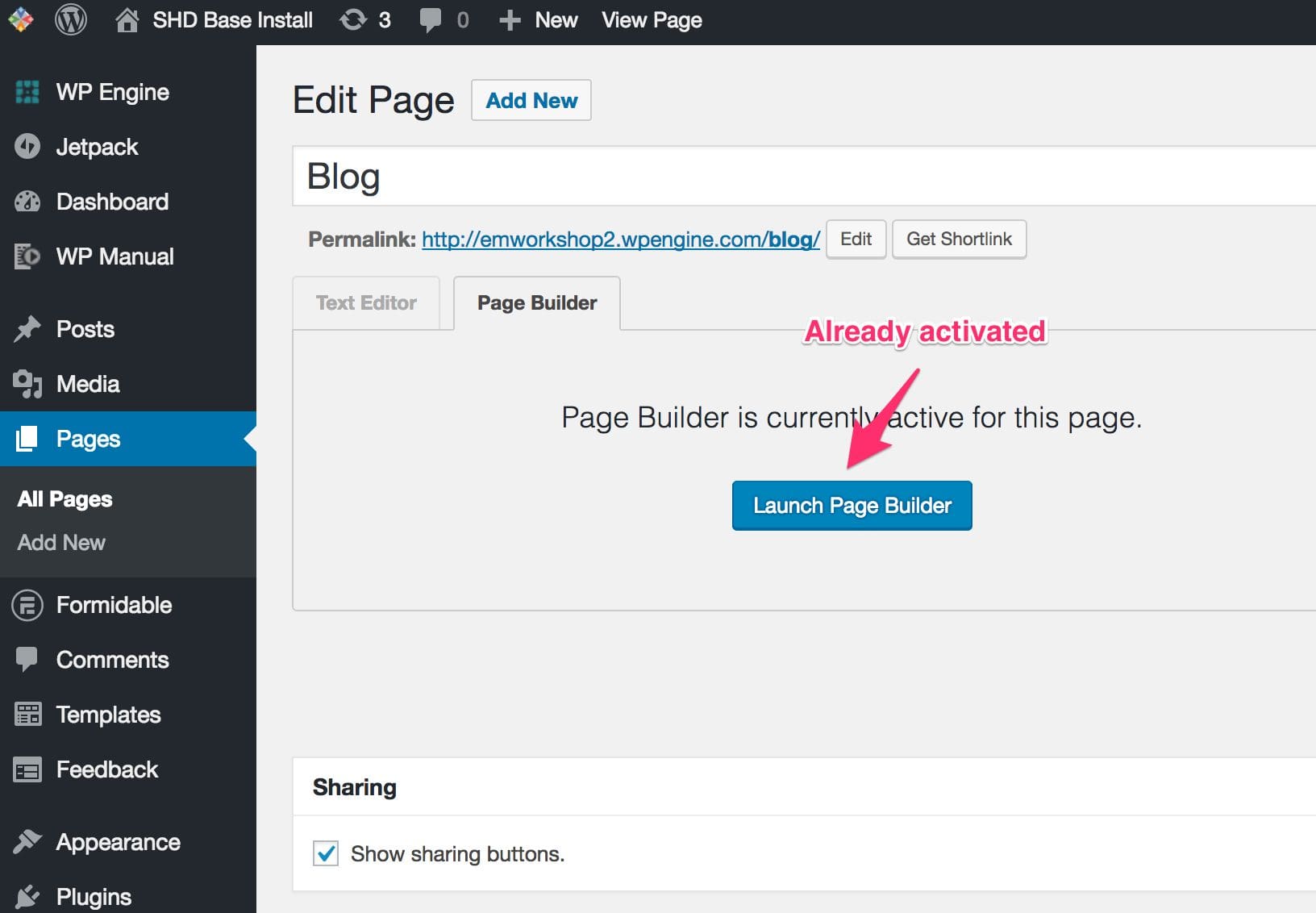The height and width of the screenshot is (913, 1316).
Task: Open the blog permalink URL
Action: [x=621, y=240]
